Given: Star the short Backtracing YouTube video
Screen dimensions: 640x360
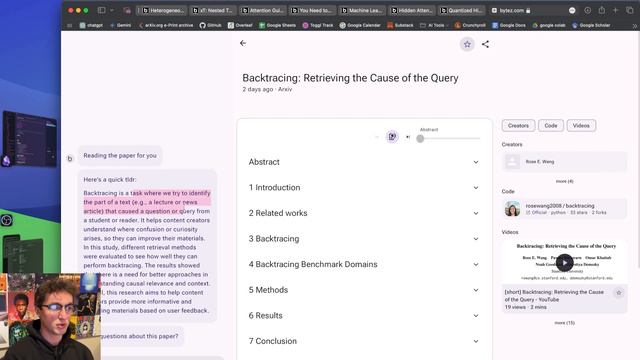Looking at the screenshot, I should [x=619, y=293].
